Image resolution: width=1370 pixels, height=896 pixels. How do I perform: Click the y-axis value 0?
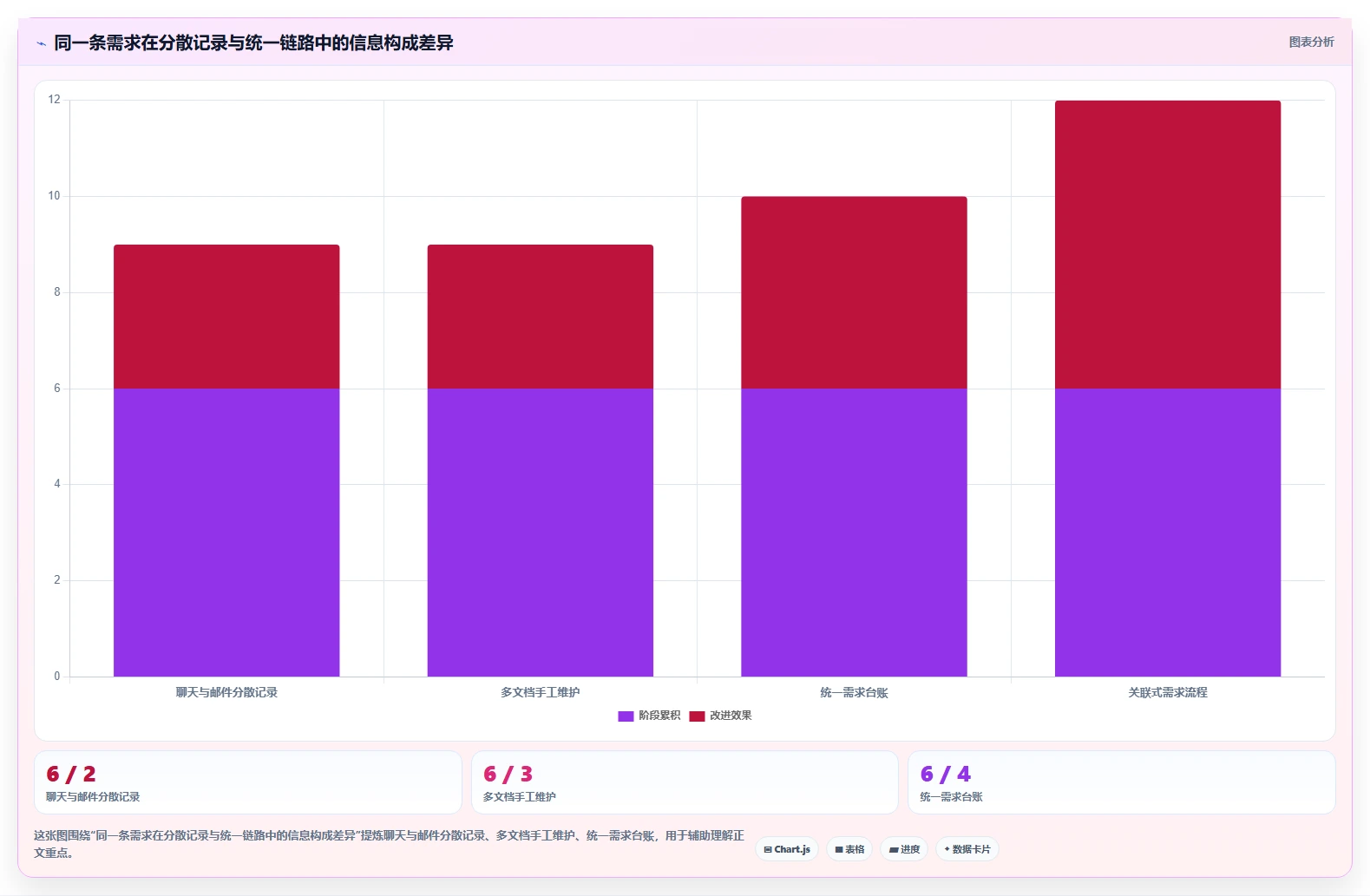click(57, 677)
